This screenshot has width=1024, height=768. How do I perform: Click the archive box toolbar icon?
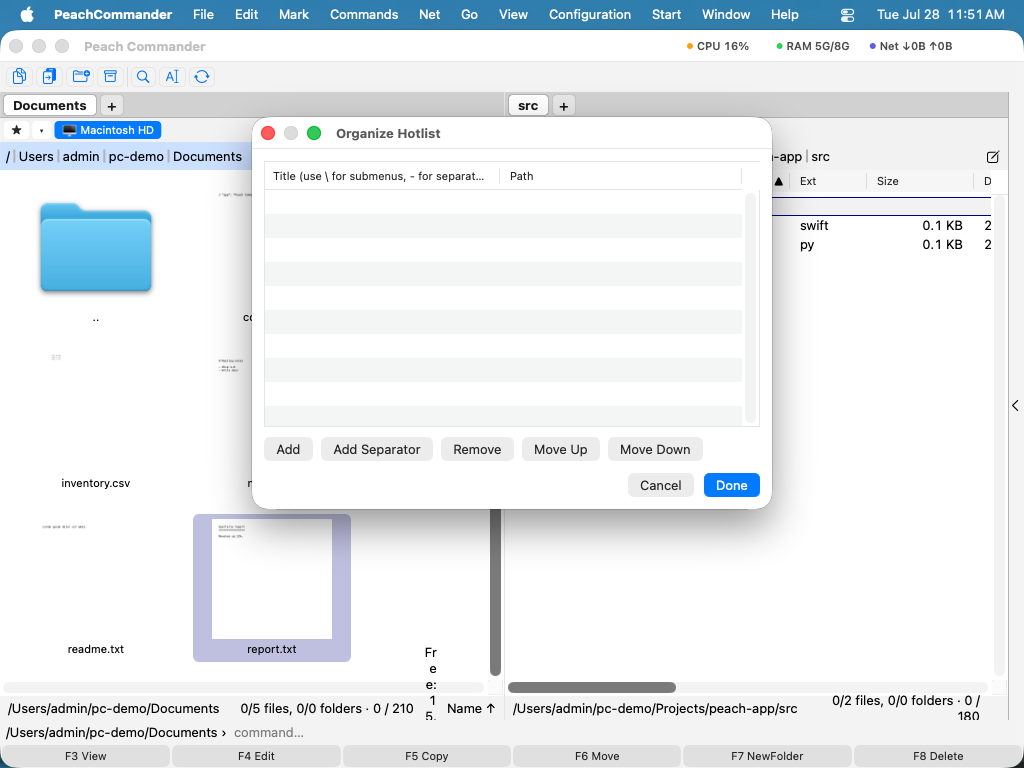tap(111, 76)
